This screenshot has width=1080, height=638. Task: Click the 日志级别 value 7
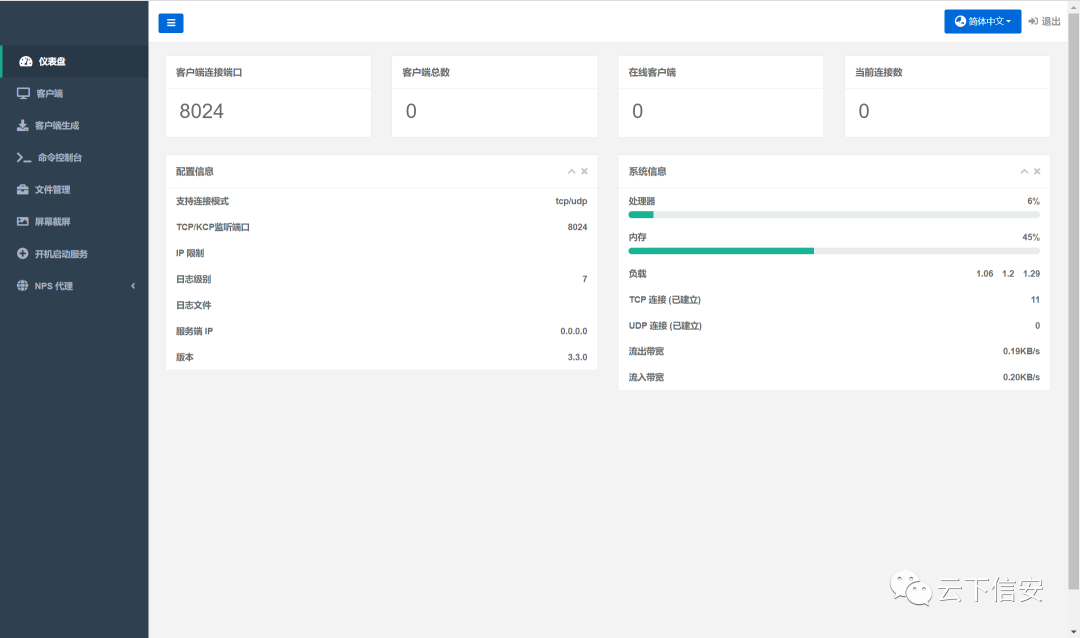pos(585,279)
